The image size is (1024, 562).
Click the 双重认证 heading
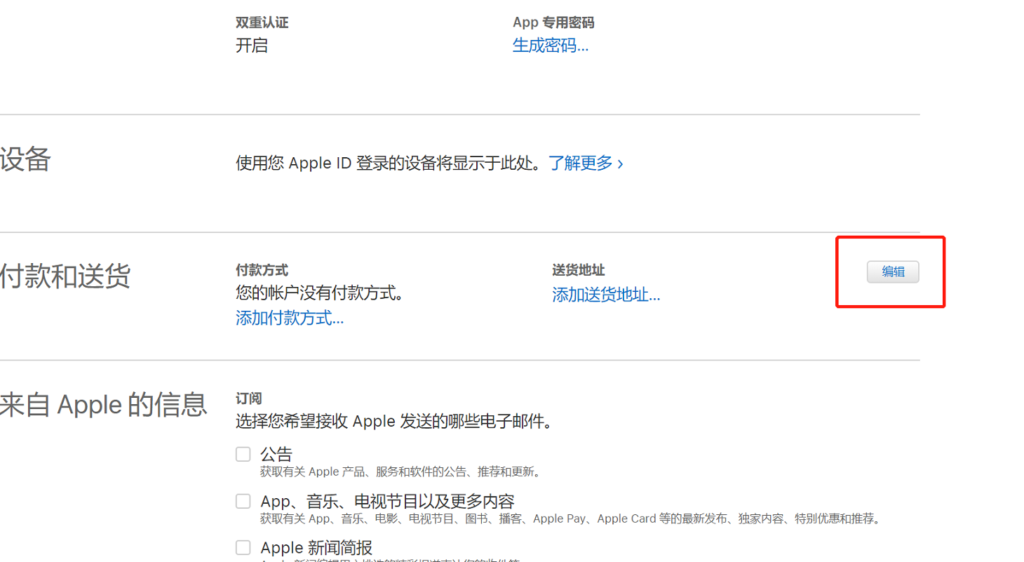(x=262, y=22)
